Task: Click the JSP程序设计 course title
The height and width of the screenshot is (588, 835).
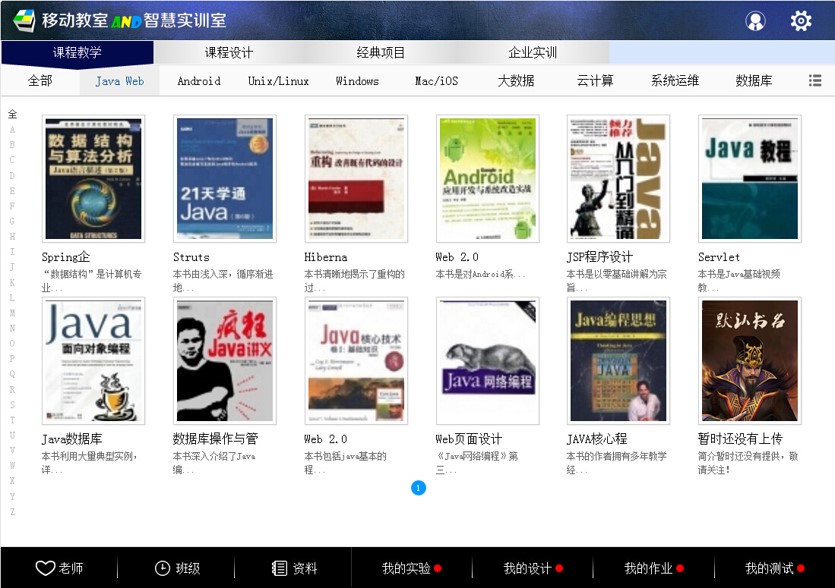Action: (600, 257)
